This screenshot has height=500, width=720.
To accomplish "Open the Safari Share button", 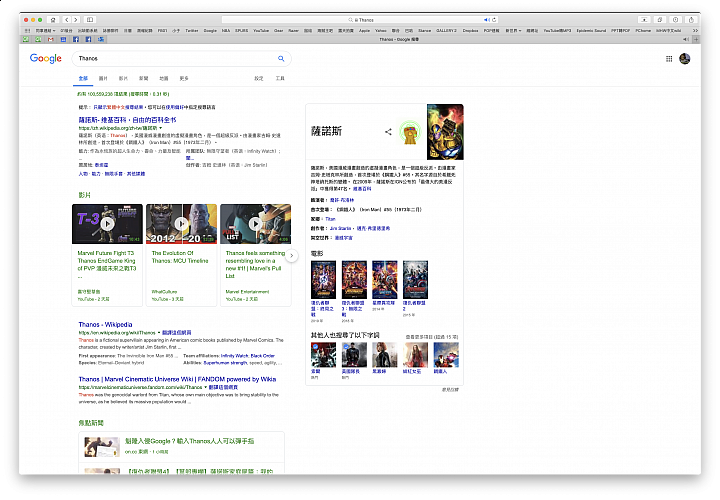I will (691, 20).
